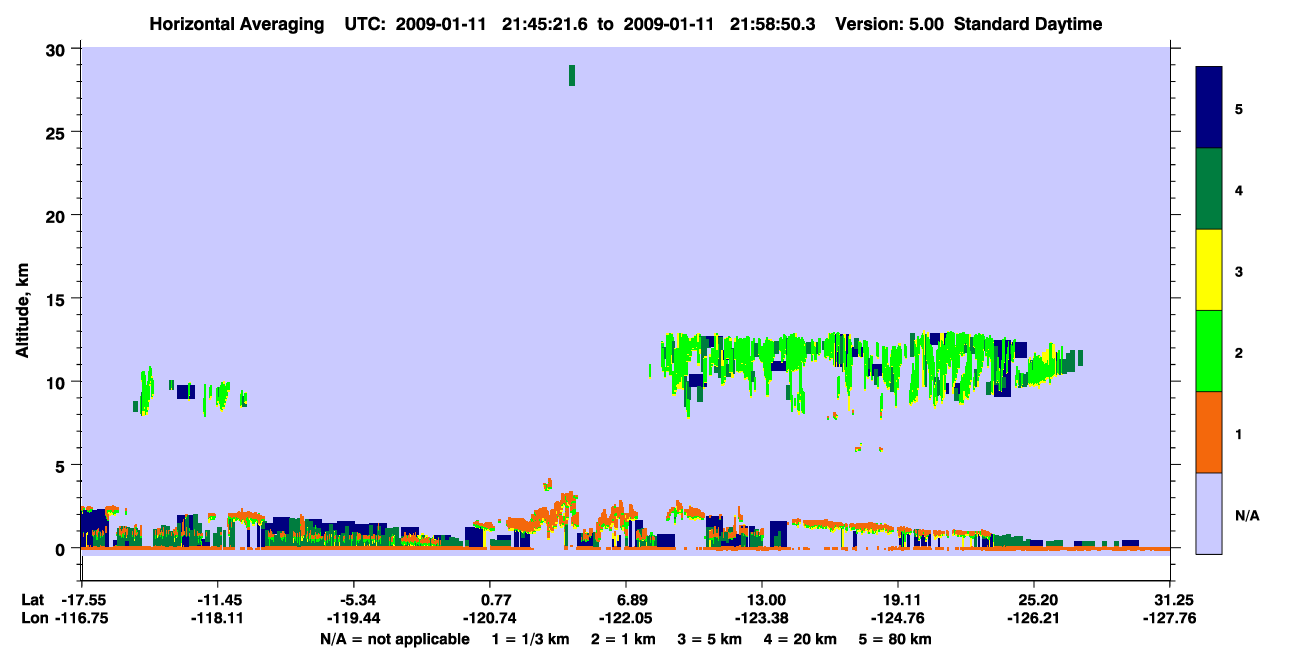
Task: Click longitude value '-122.05'
Action: (x=626, y=618)
